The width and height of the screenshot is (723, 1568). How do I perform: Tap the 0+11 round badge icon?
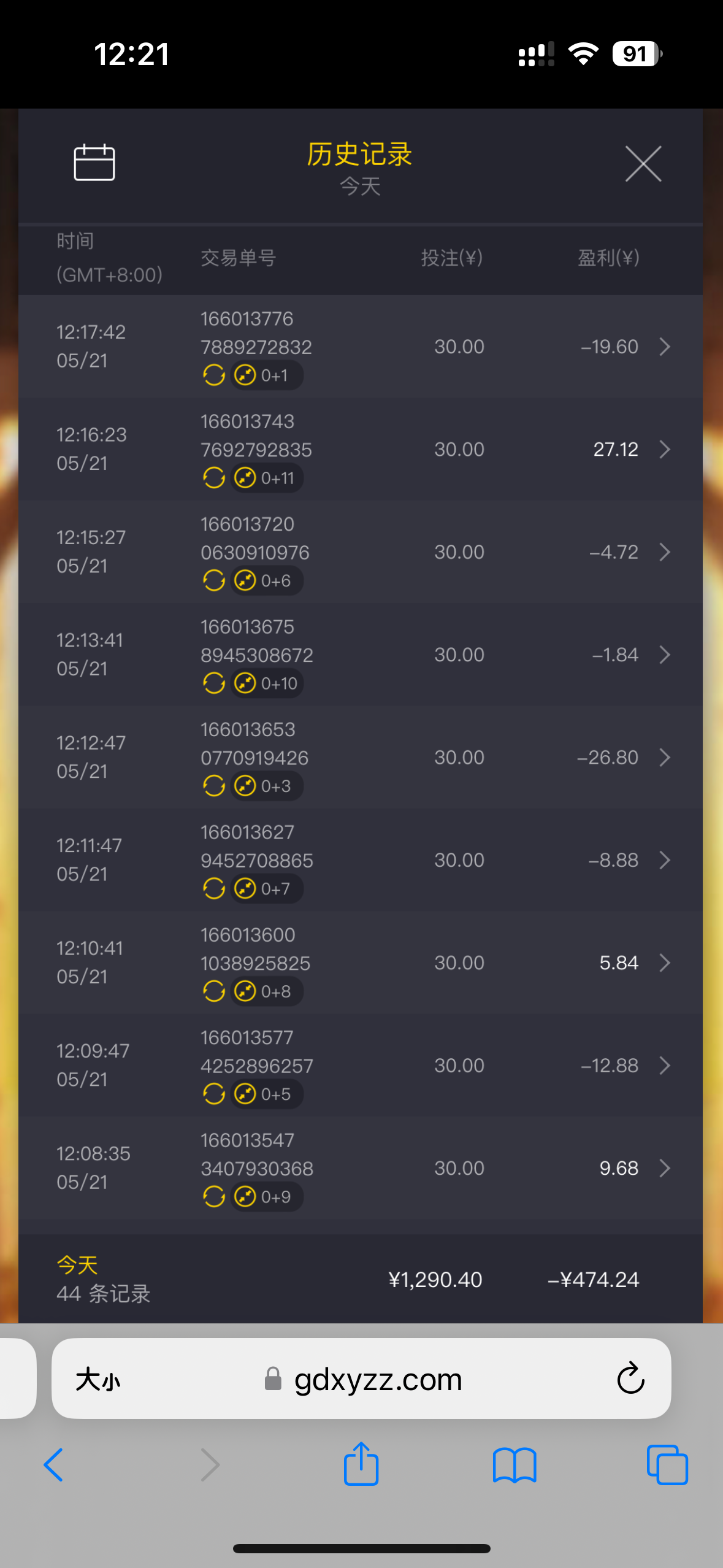point(245,477)
